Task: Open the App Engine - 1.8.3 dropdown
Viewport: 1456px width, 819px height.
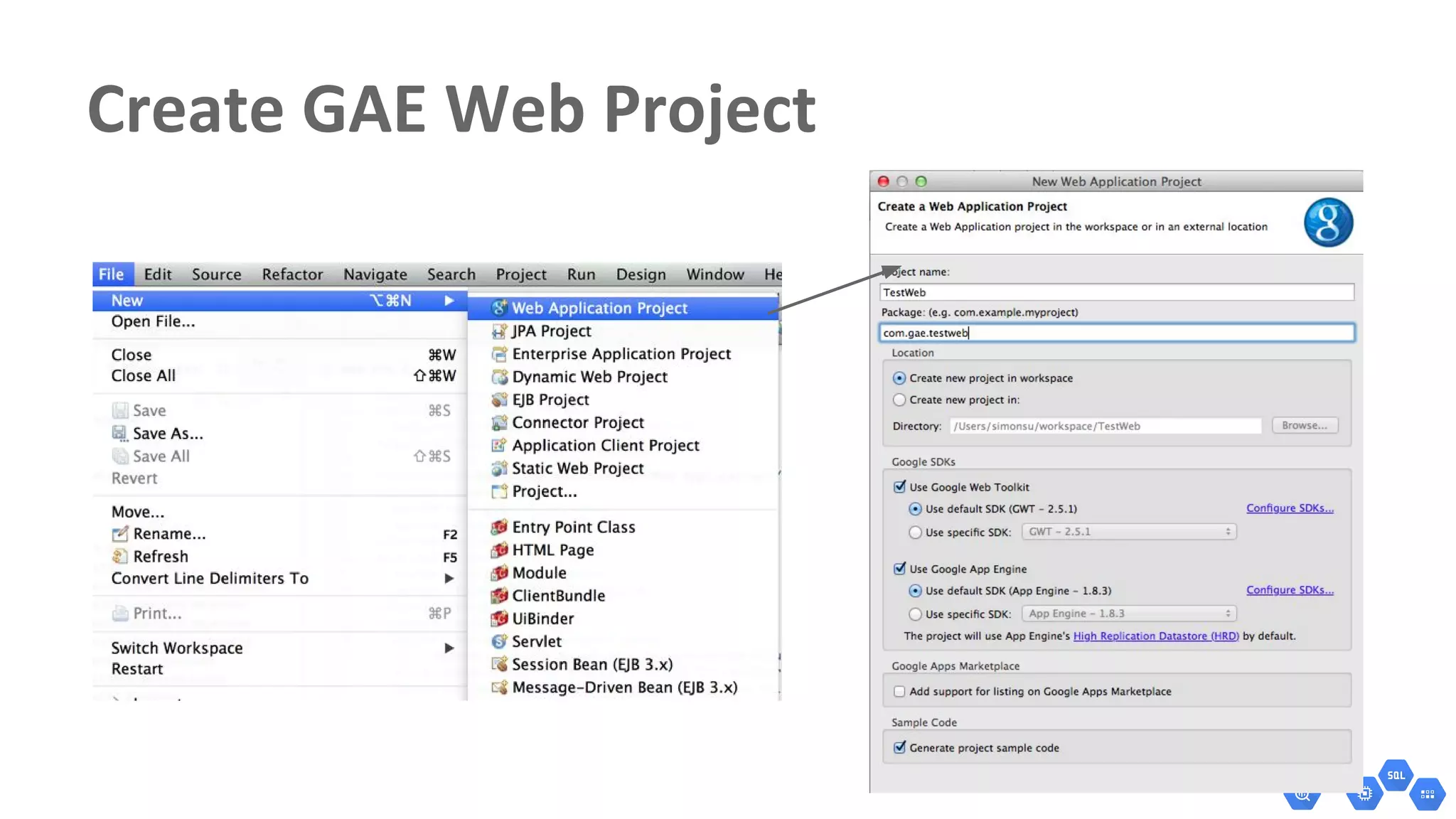Action: 1129,614
